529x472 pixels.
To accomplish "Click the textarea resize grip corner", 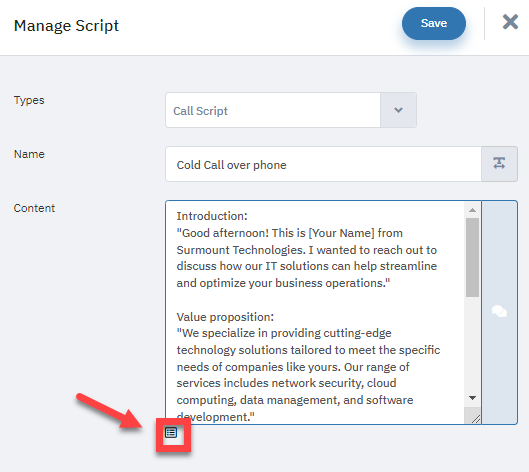I will (x=475, y=418).
